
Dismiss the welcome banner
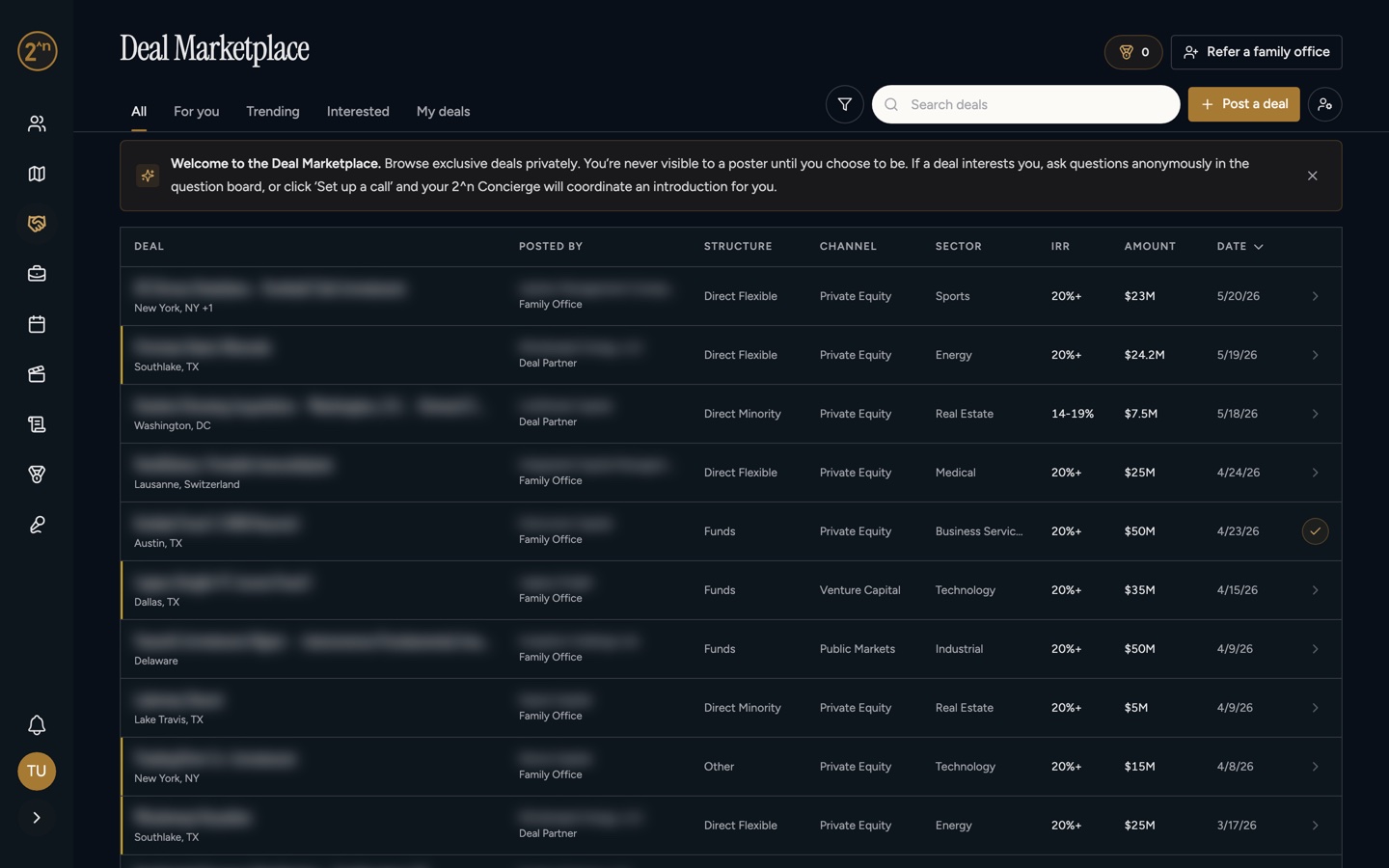tap(1312, 176)
